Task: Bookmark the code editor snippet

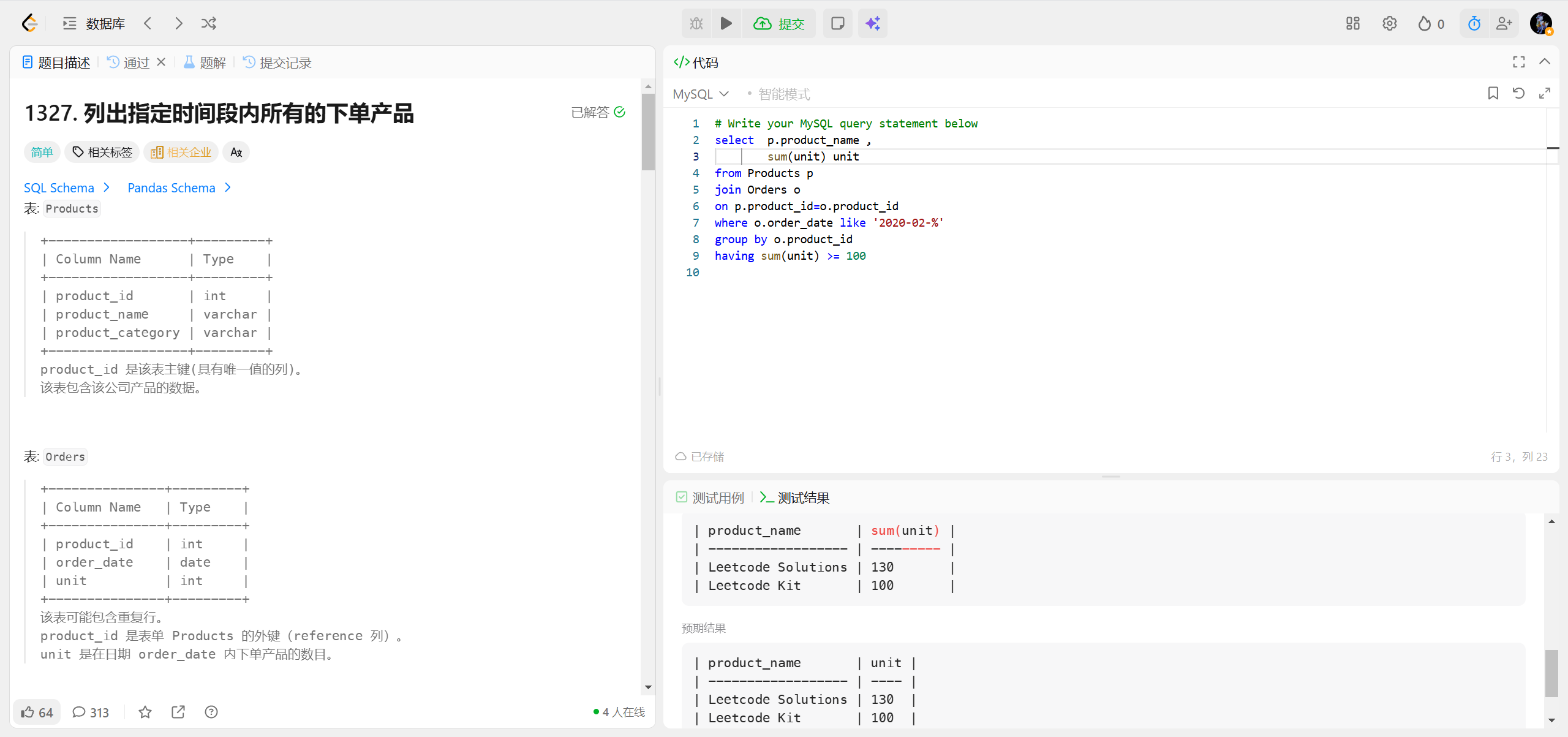Action: [x=1493, y=93]
